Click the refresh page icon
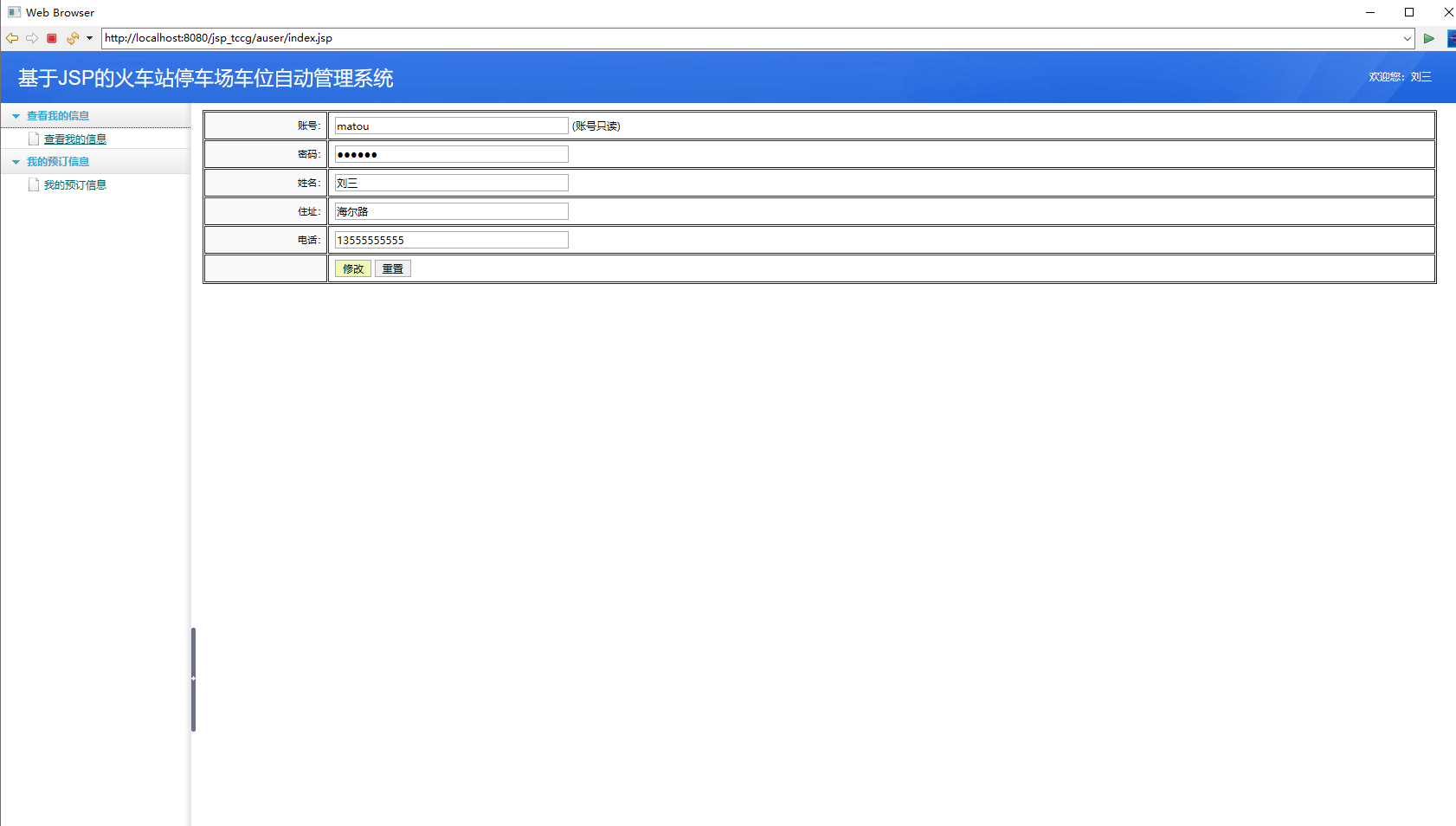This screenshot has width=1456, height=826. (x=73, y=38)
